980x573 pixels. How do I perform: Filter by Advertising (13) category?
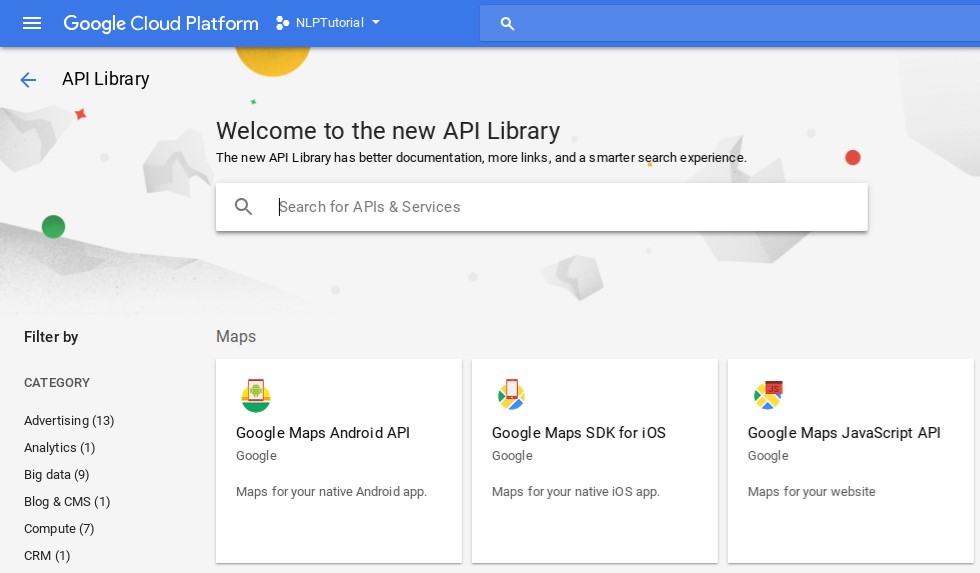(69, 421)
